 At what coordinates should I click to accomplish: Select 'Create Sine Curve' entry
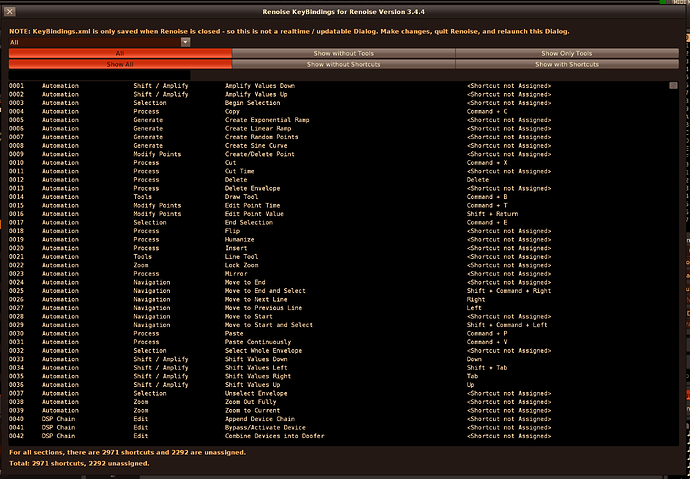[256, 146]
